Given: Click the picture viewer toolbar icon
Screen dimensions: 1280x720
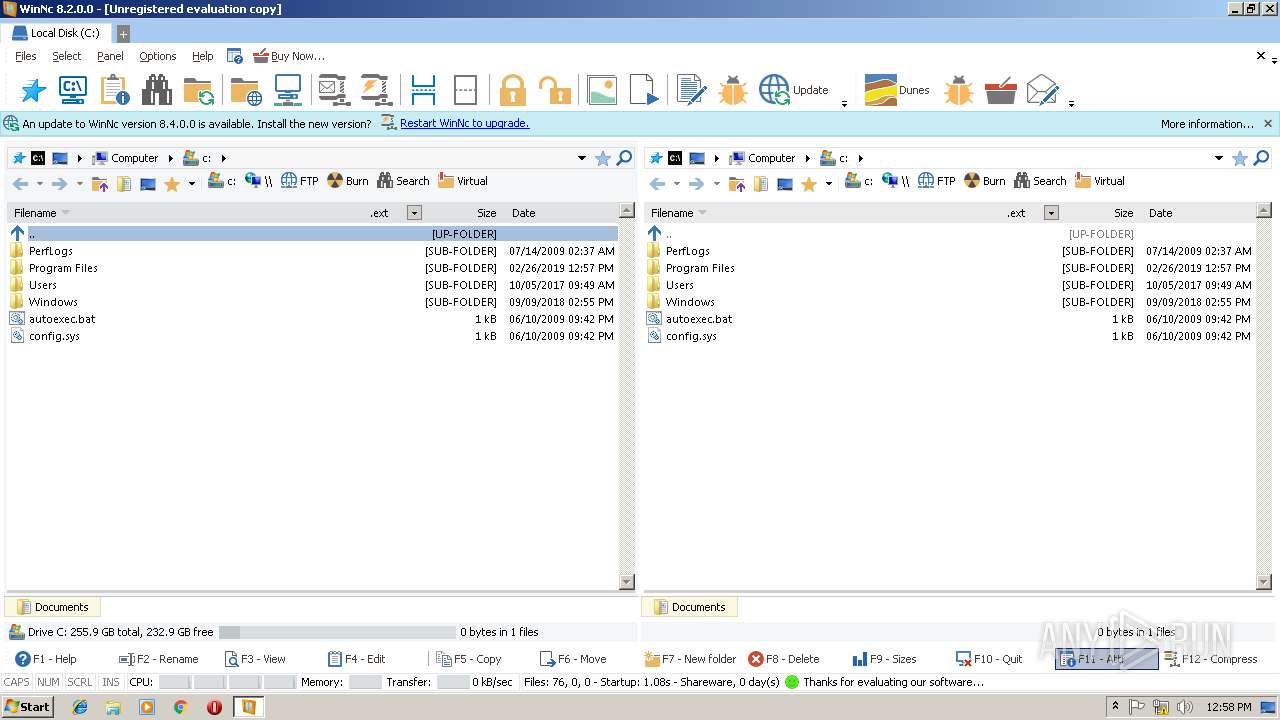Looking at the screenshot, I should tap(601, 90).
